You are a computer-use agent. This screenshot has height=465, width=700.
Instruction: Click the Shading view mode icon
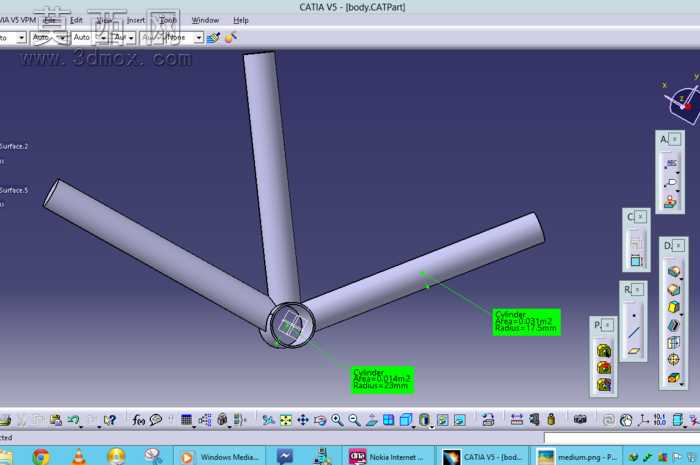click(x=424, y=419)
